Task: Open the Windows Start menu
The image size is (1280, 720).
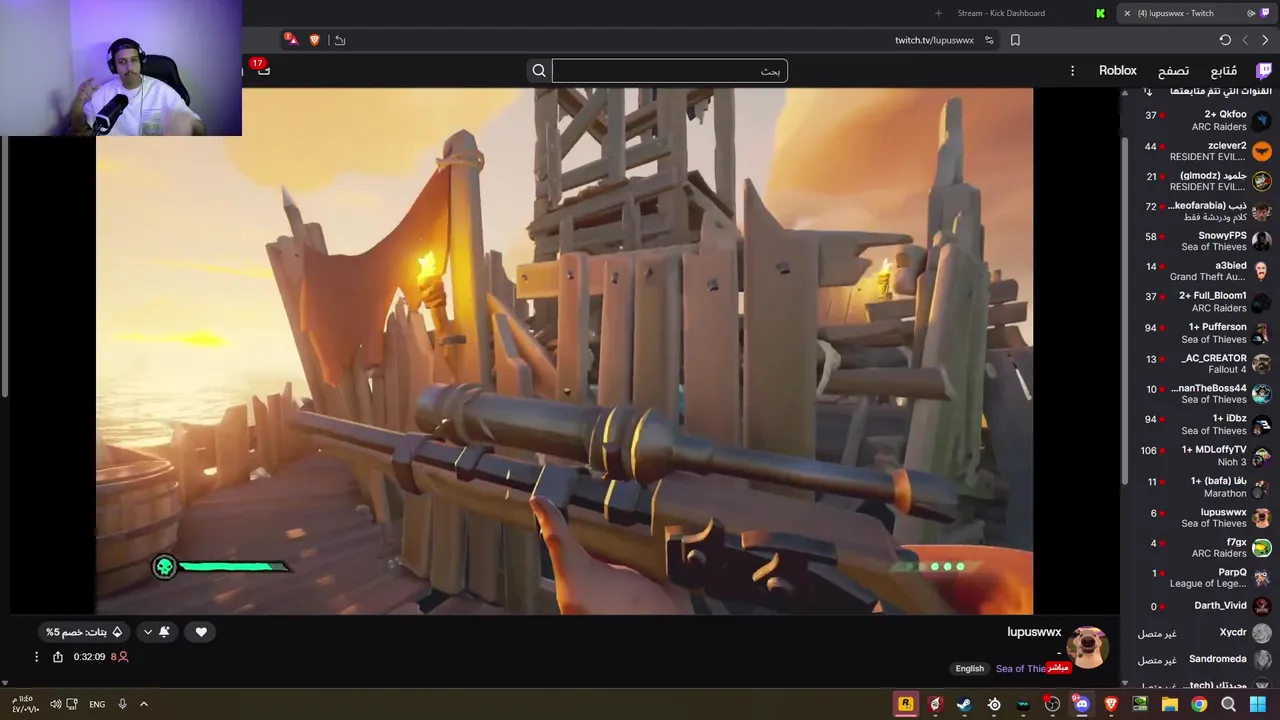Action: (1258, 704)
